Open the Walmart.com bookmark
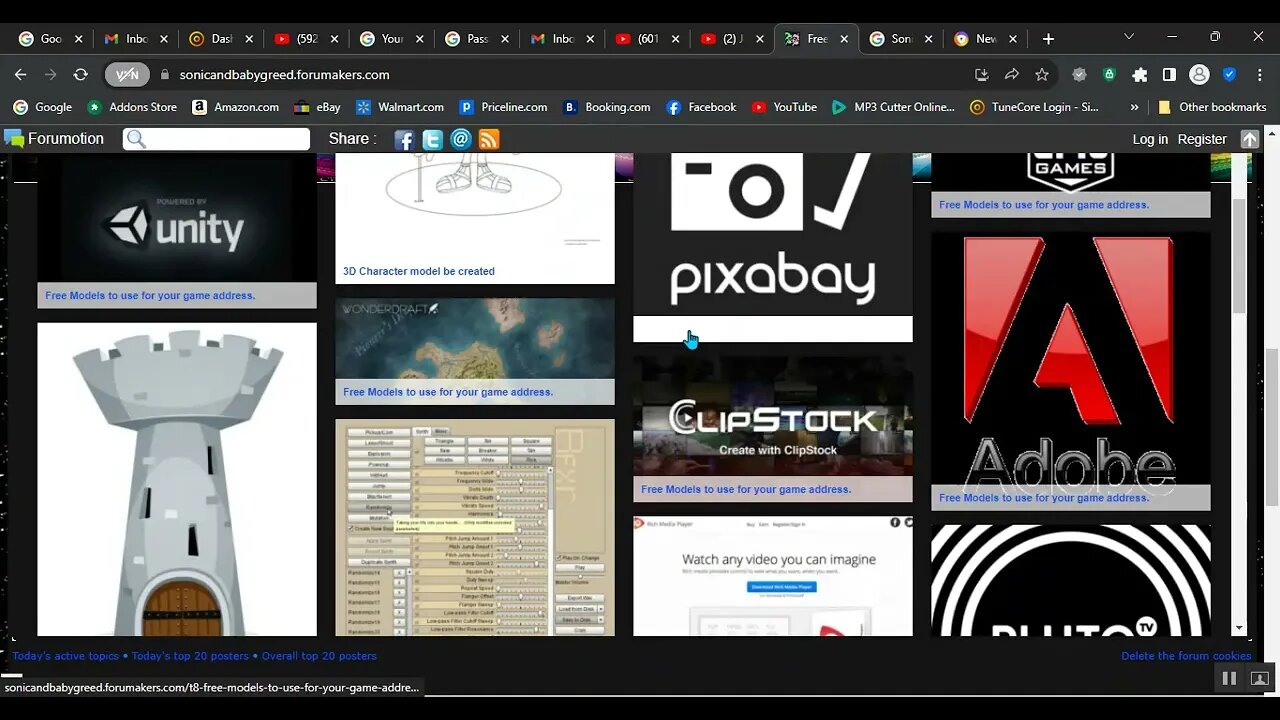The width and height of the screenshot is (1280, 720). tap(400, 107)
